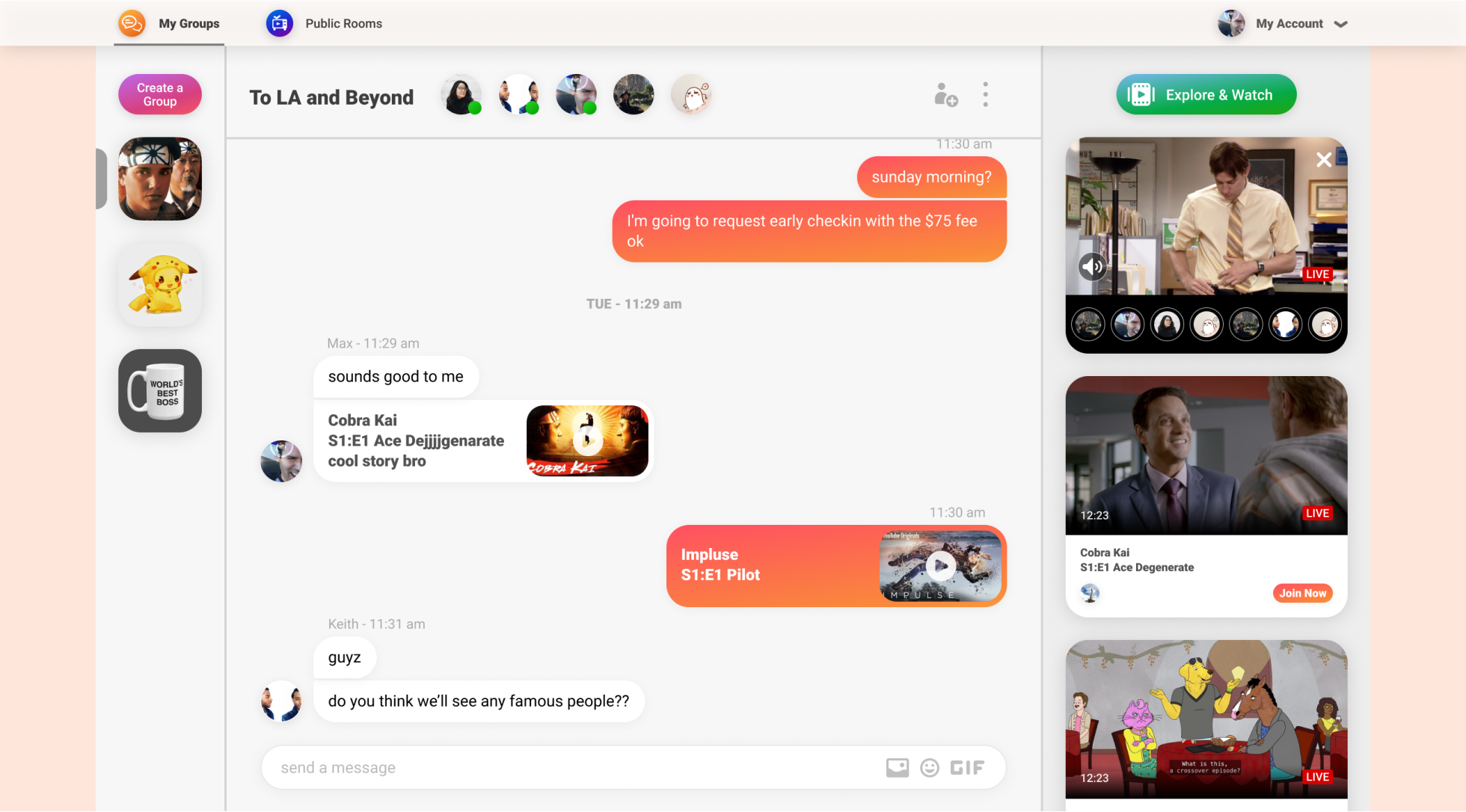Play the Impulse S1:E1 Pilot video
Screen dimensions: 1466x812
coord(940,566)
